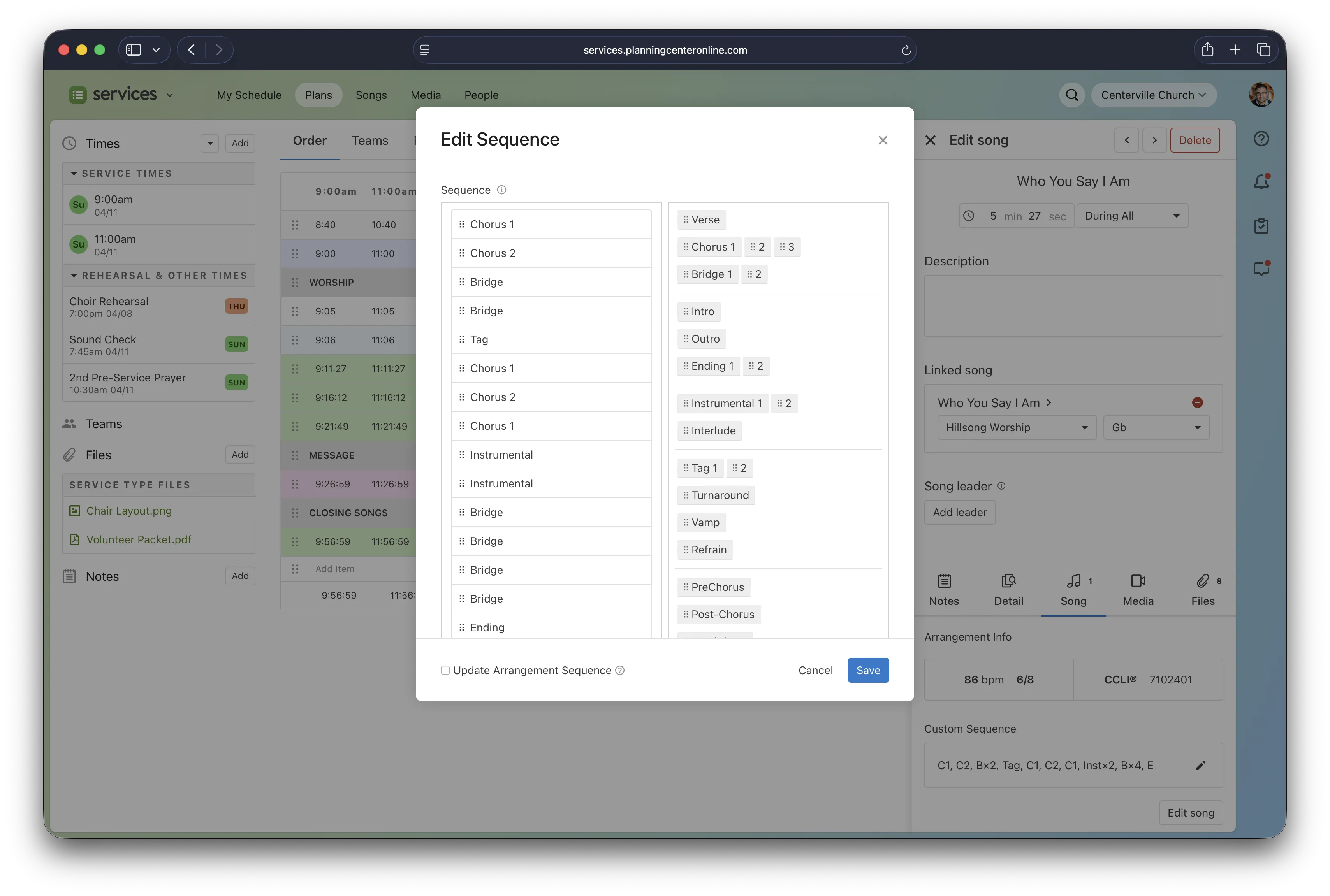
Task: Switch to the Detail song tab
Action: (1008, 590)
